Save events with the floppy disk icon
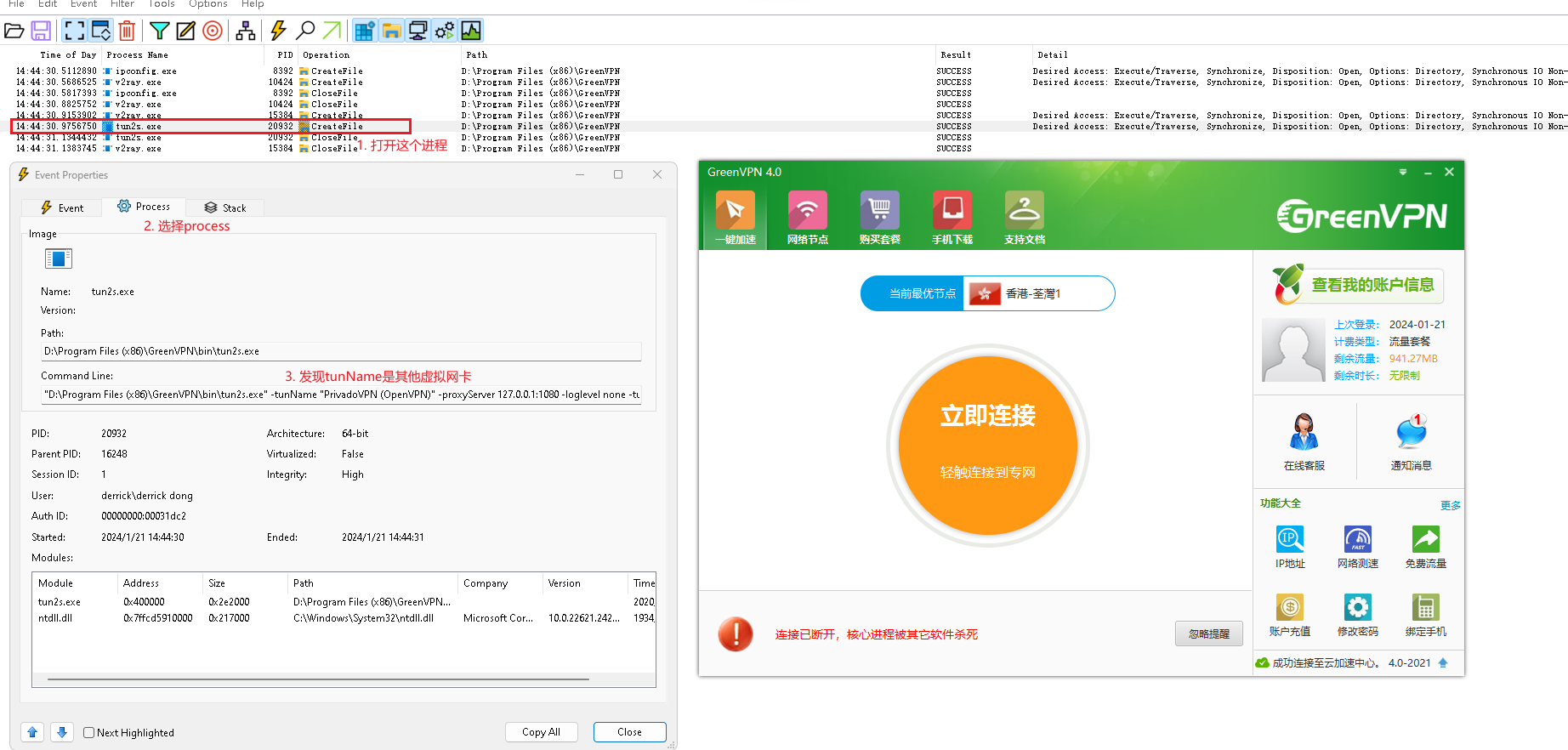Viewport: 1568px width, 750px height. click(x=41, y=31)
